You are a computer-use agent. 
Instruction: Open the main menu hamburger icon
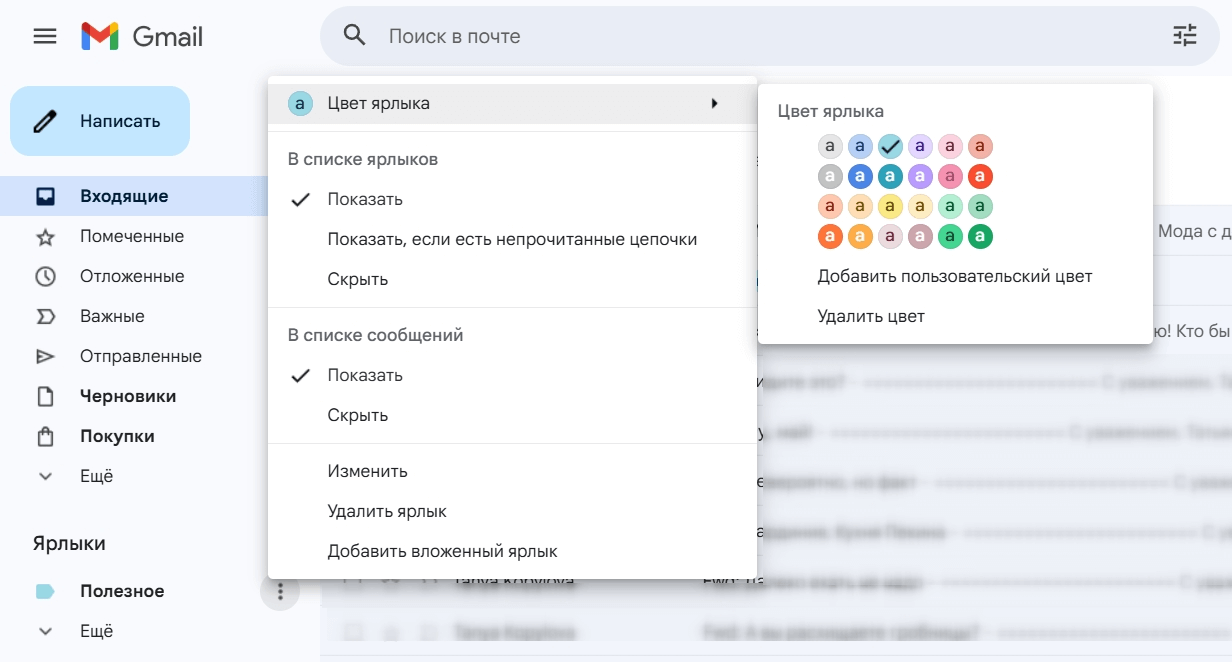click(x=45, y=37)
